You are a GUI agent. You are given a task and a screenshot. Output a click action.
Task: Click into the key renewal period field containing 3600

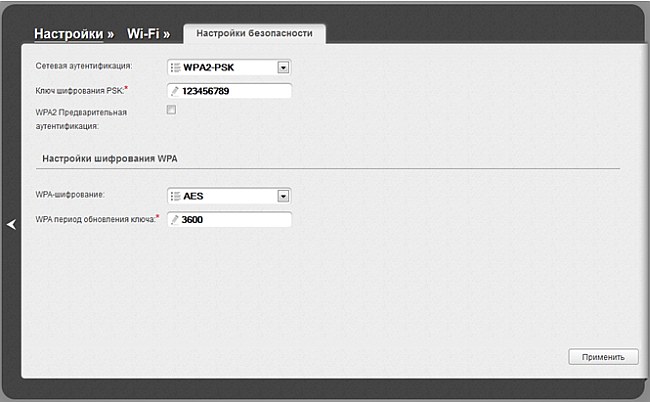(x=235, y=219)
